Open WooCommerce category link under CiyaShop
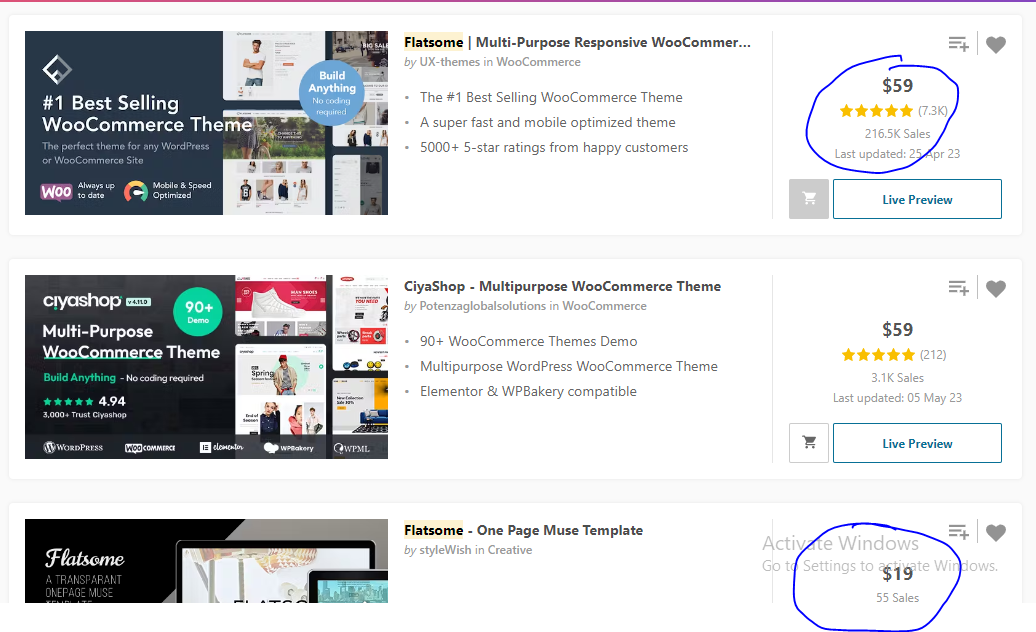This screenshot has height=632, width=1036. pyautogui.click(x=605, y=306)
